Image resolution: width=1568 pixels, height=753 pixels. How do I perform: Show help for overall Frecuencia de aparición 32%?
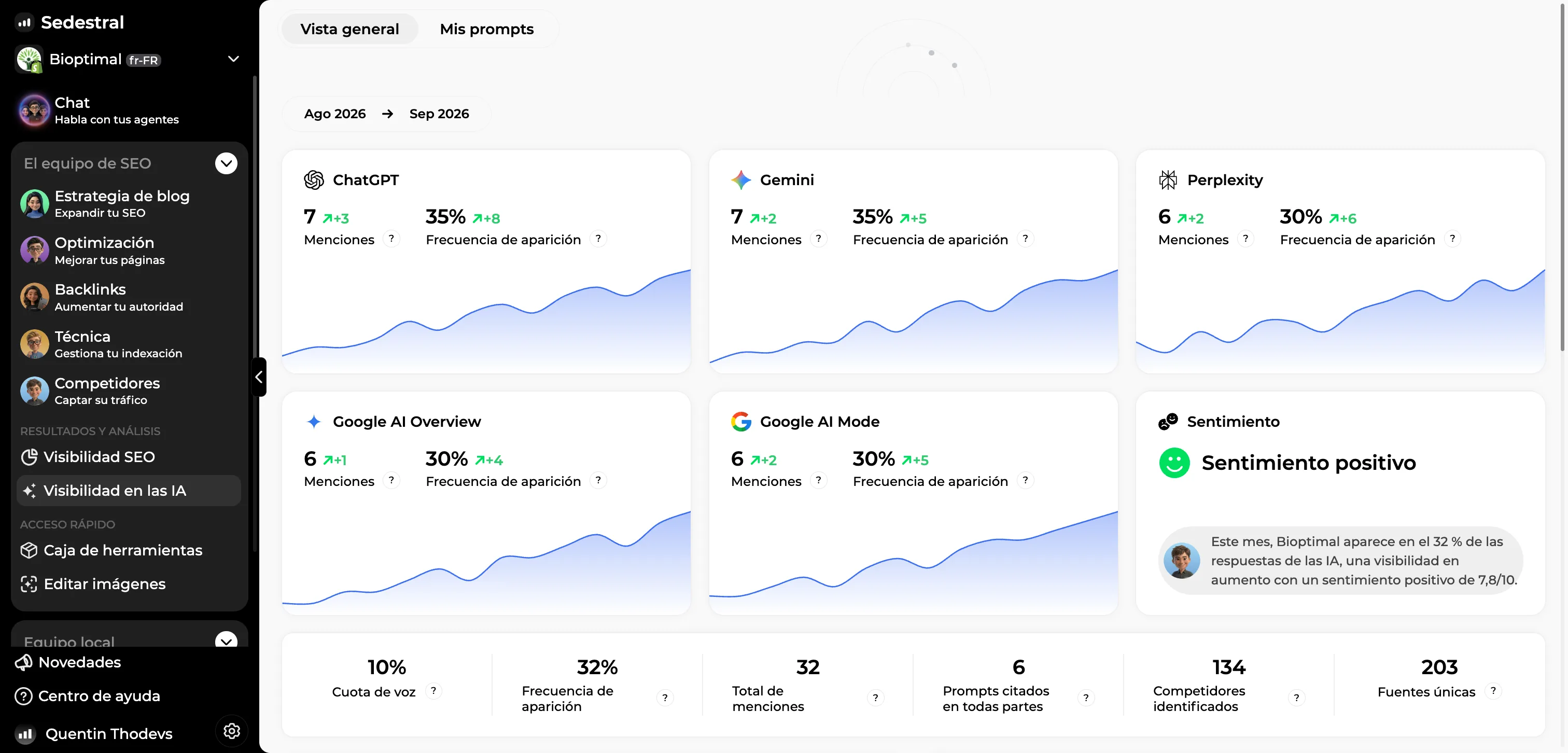[665, 698]
